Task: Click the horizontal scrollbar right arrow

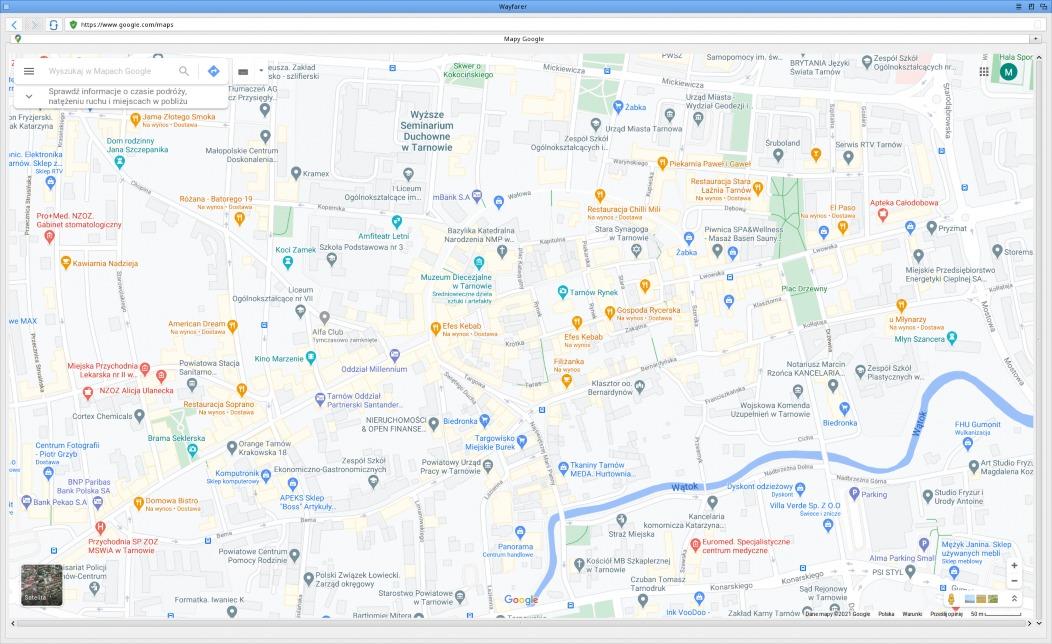Action: [1030, 623]
